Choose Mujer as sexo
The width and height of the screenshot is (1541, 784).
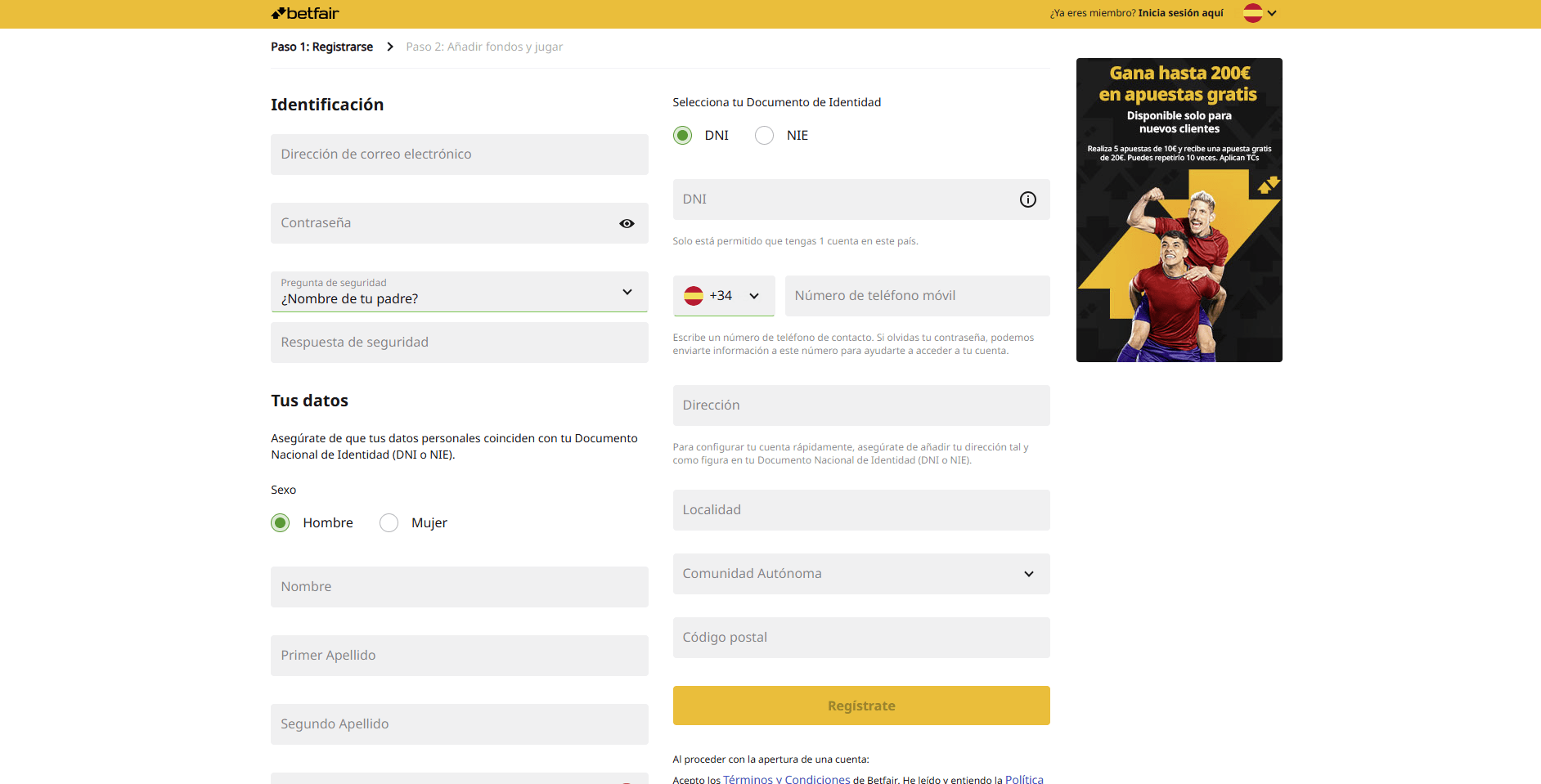pos(389,522)
